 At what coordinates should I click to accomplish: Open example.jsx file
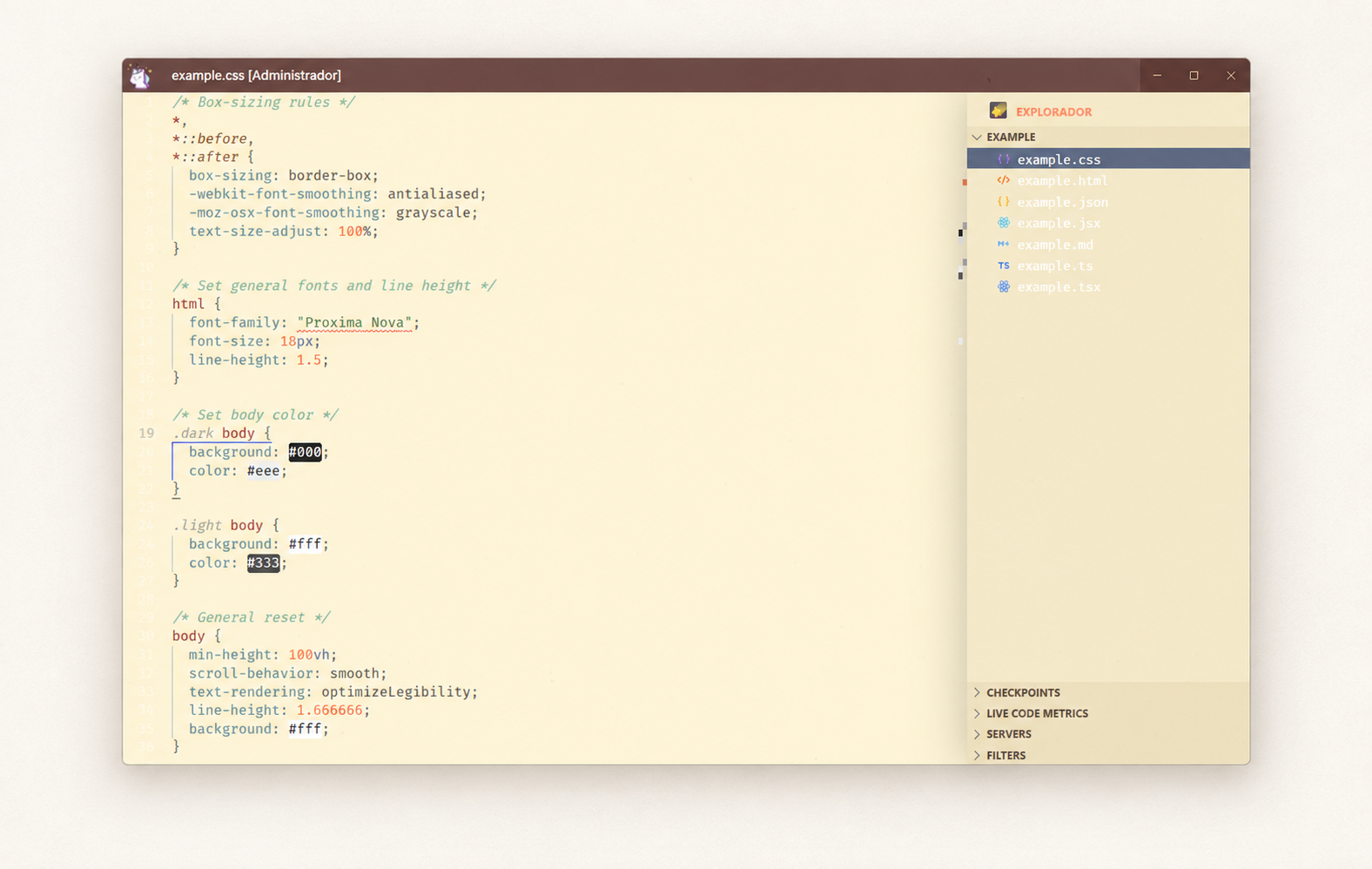point(1108,223)
